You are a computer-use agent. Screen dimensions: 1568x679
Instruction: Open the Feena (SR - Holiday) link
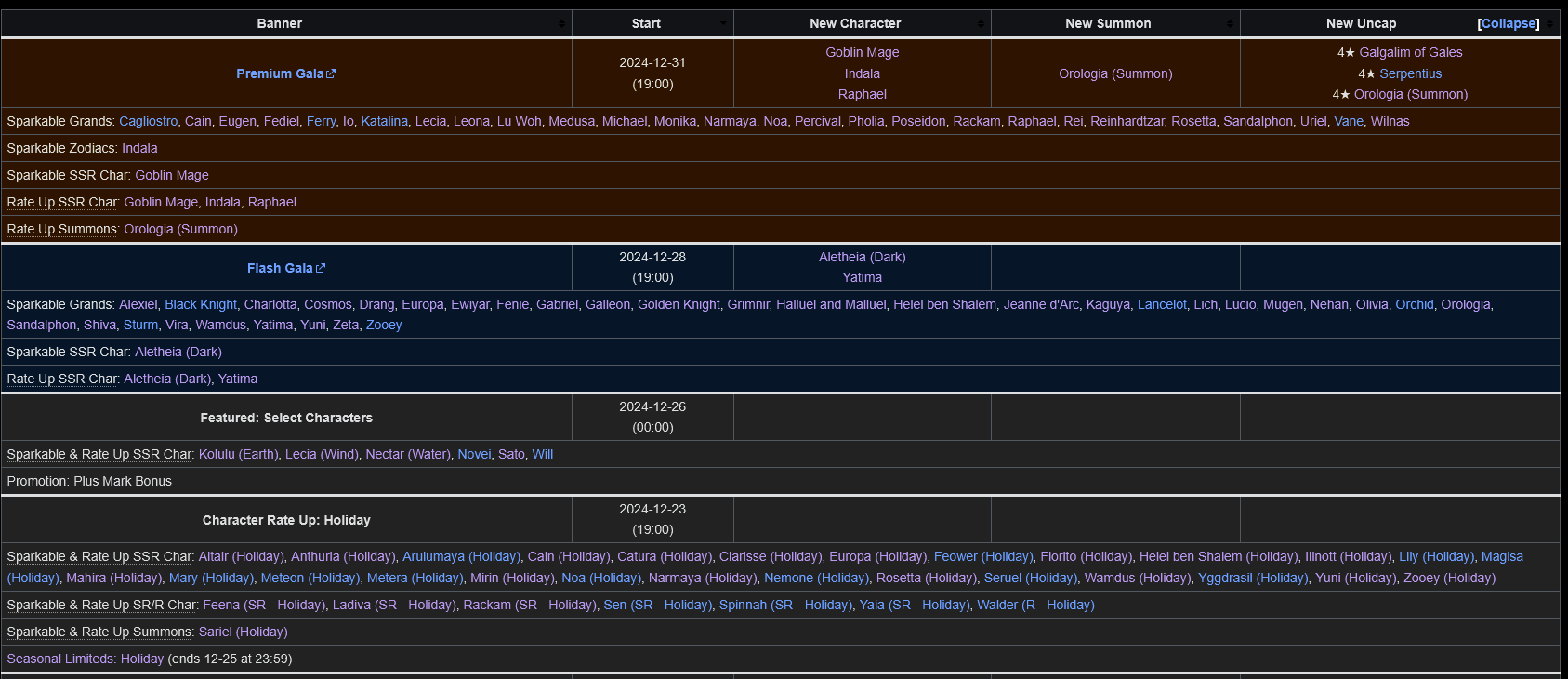(264, 605)
